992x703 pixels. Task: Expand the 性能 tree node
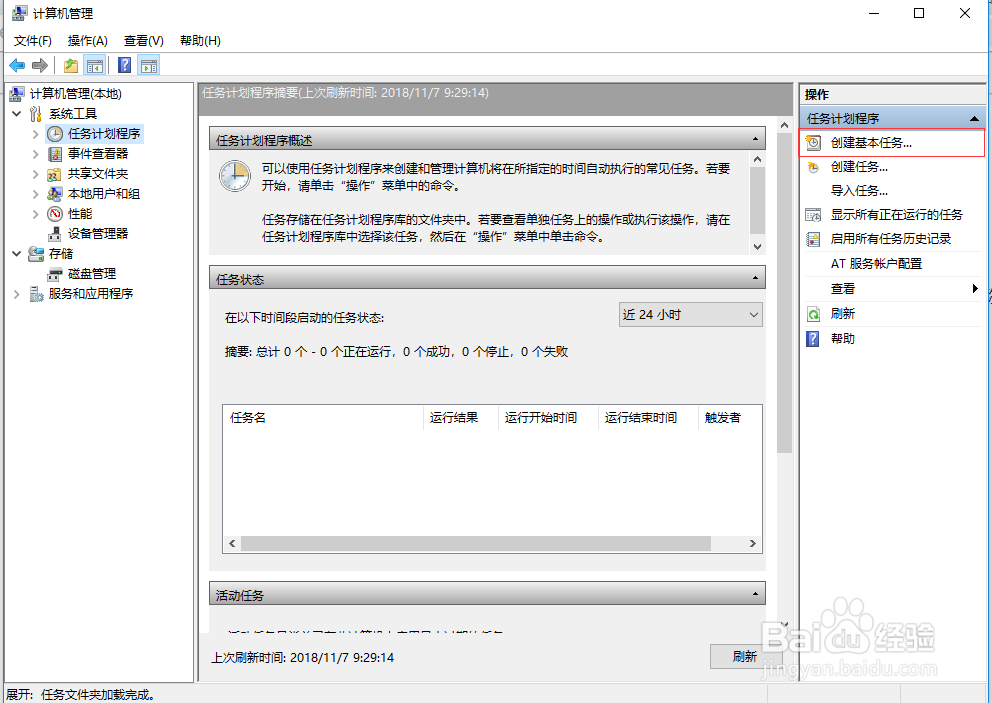(x=35, y=214)
